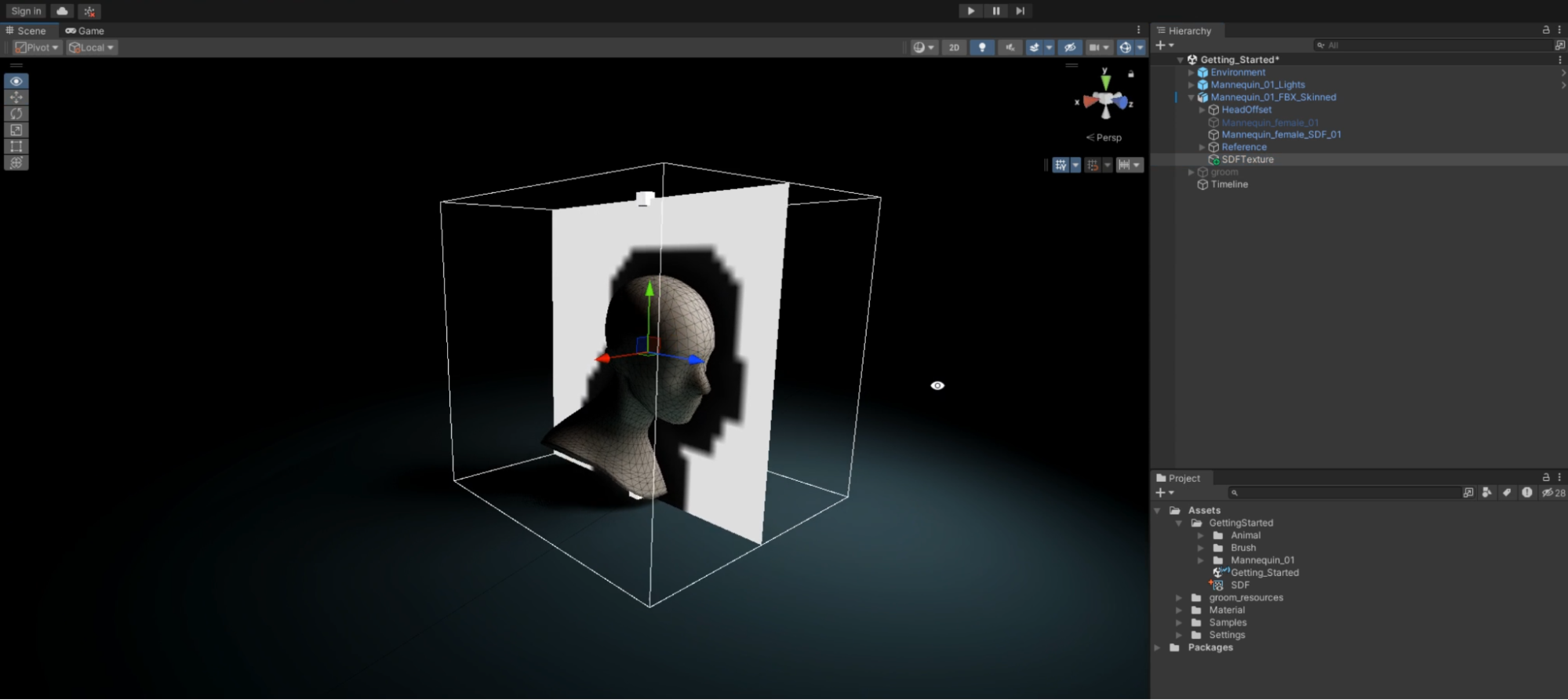The image size is (1568, 700).
Task: Toggle scene audio mute button
Action: point(1010,48)
